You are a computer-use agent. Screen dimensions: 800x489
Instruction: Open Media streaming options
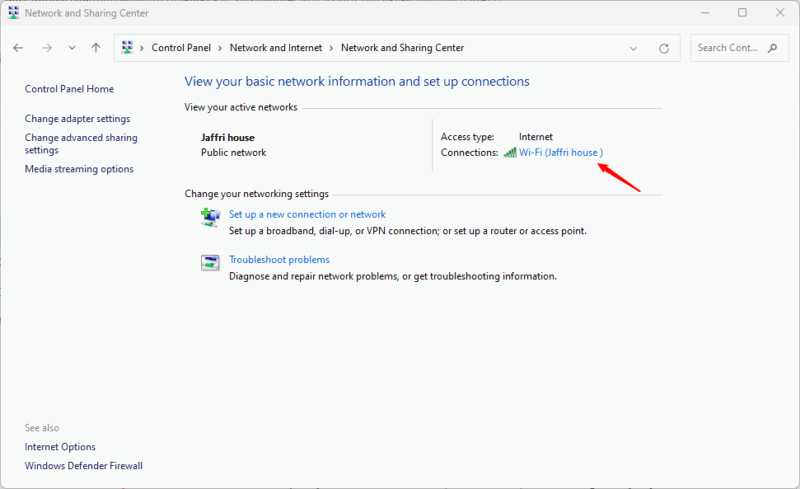point(79,169)
